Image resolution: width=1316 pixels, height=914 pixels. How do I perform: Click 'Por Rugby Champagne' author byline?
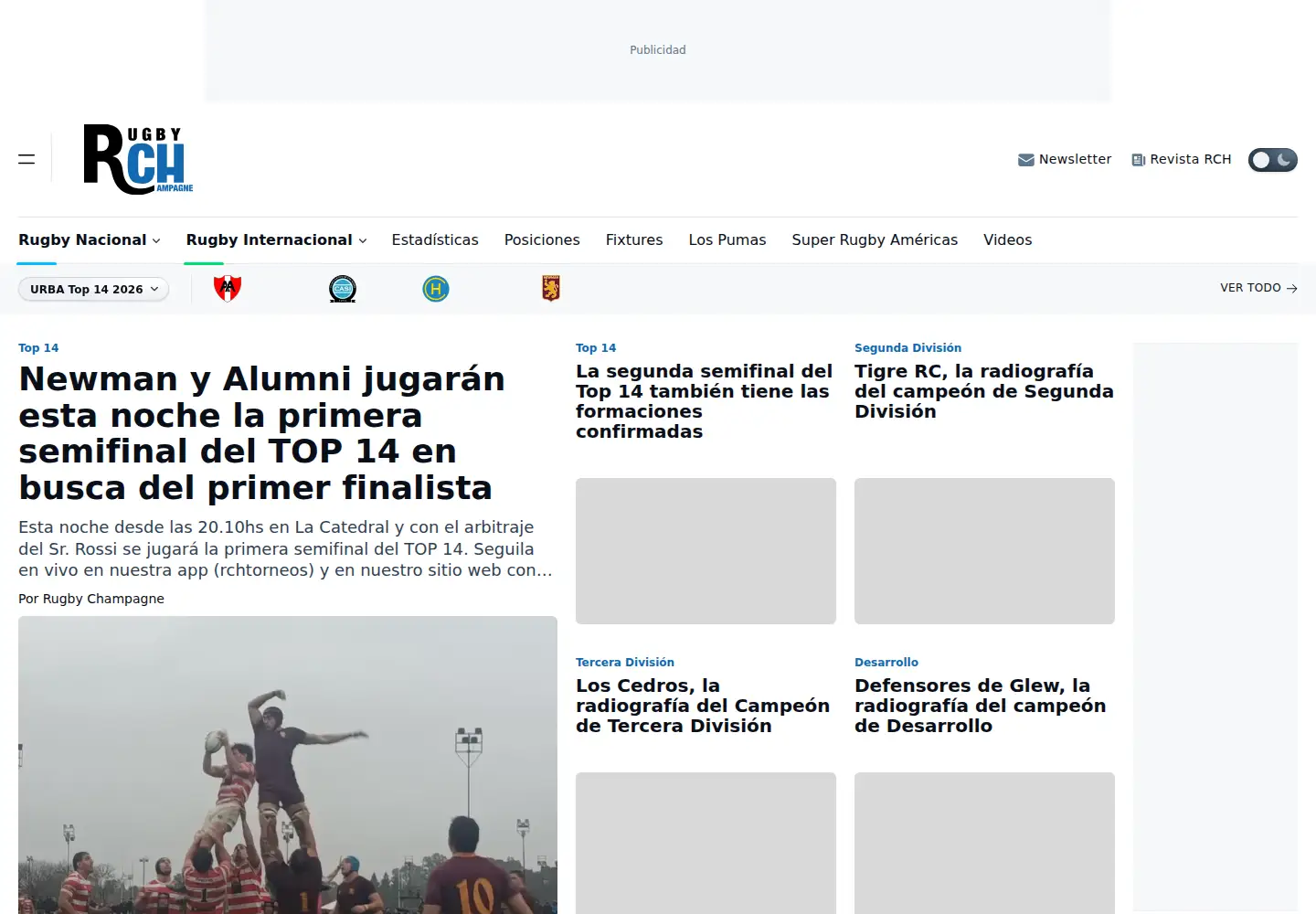point(91,599)
